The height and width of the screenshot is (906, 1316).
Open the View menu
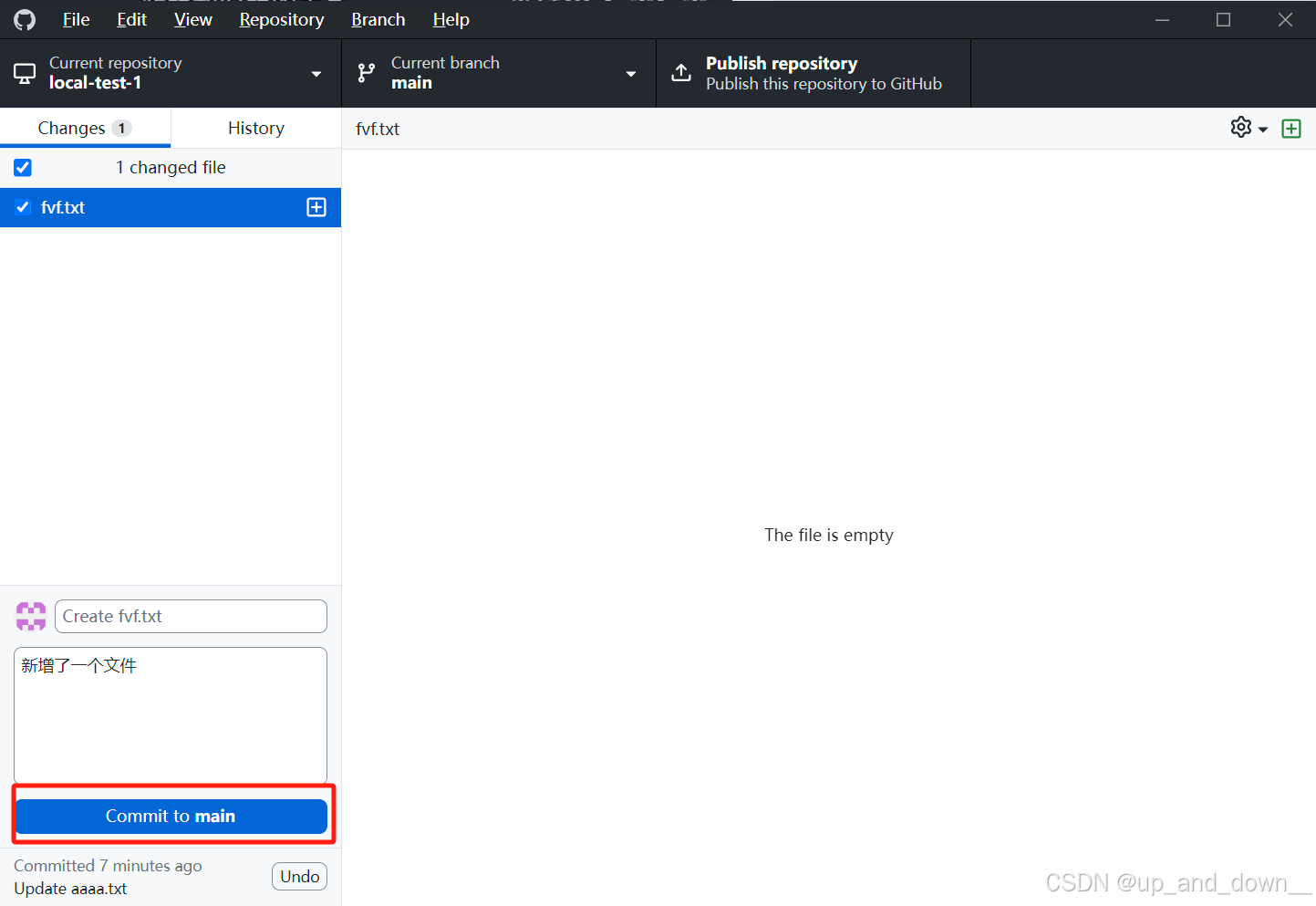[193, 19]
